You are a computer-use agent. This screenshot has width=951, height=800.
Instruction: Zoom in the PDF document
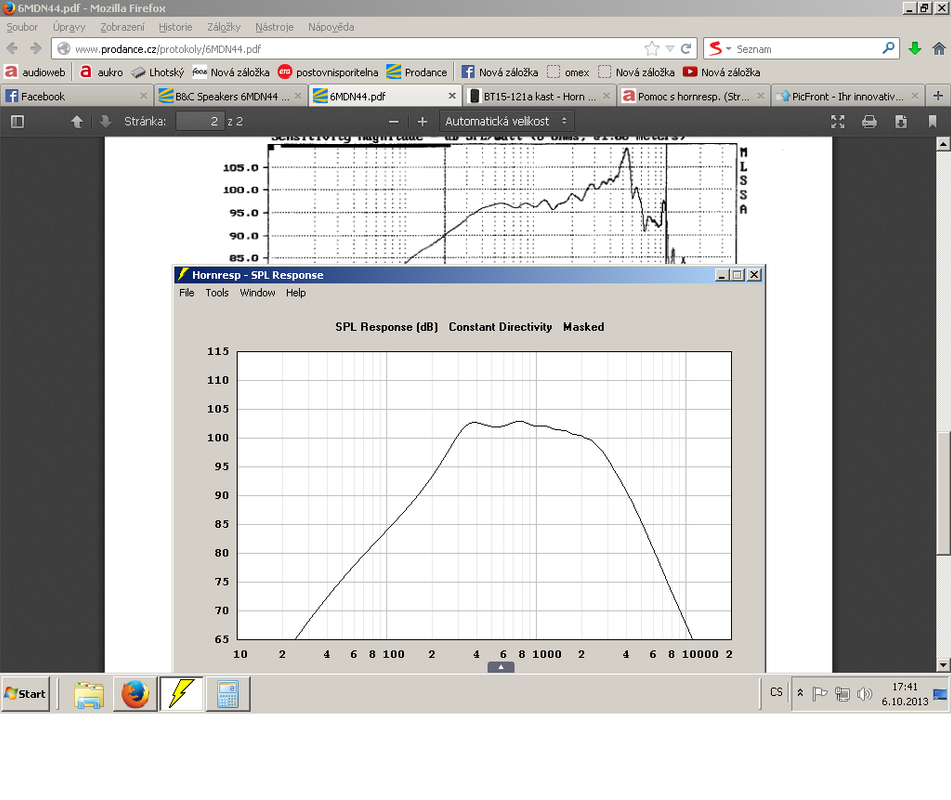(x=423, y=121)
